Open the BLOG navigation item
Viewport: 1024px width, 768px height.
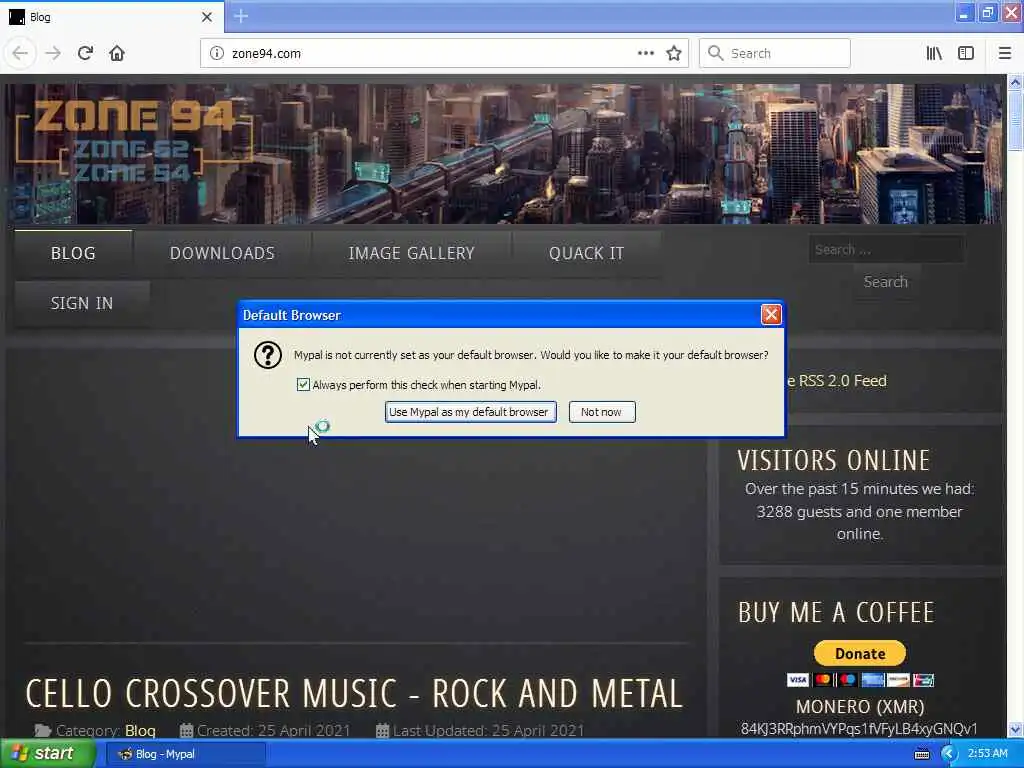(x=73, y=253)
